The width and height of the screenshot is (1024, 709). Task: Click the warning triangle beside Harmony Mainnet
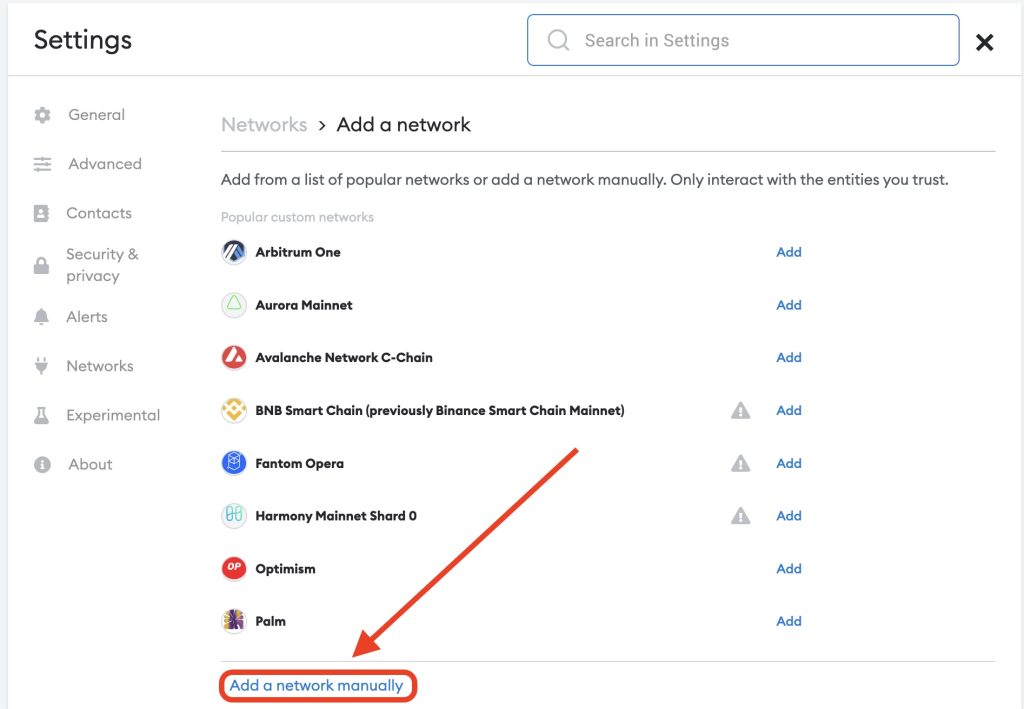coord(740,516)
